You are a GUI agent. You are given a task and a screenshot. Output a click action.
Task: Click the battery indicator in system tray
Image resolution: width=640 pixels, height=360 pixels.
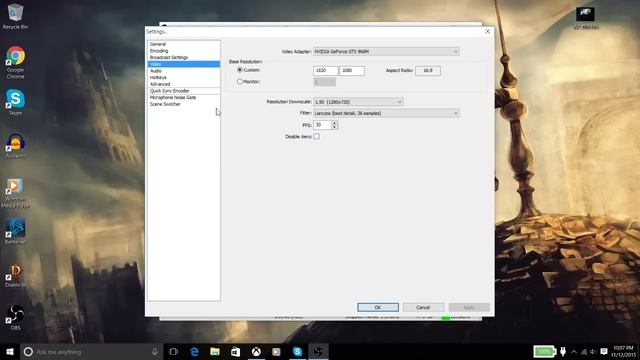544,351
